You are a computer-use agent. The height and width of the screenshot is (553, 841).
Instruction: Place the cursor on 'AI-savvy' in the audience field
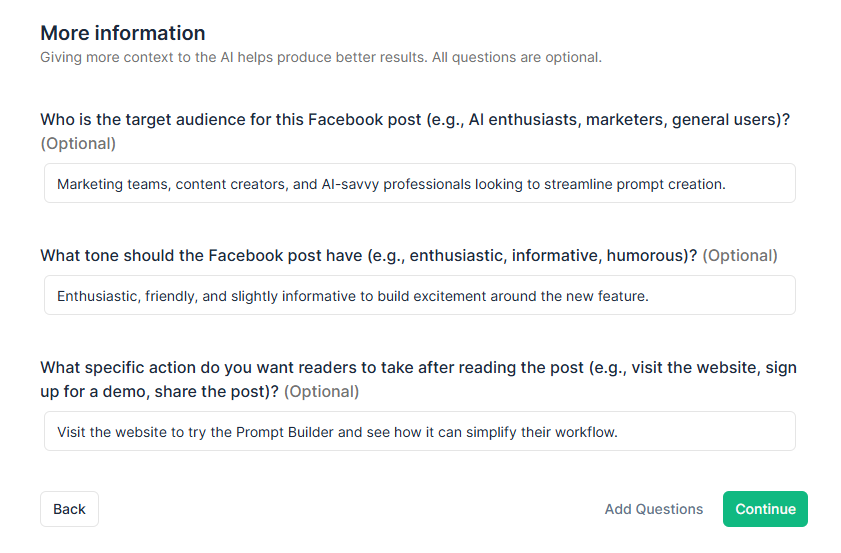tap(350, 184)
